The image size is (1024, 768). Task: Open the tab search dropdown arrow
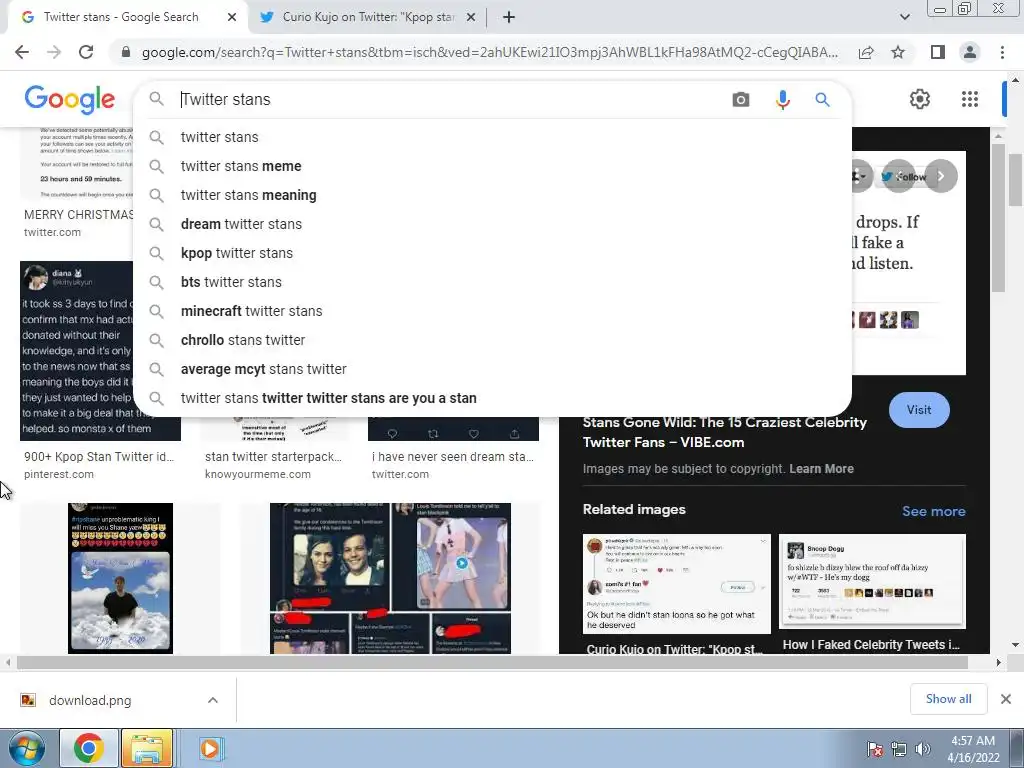pos(904,17)
